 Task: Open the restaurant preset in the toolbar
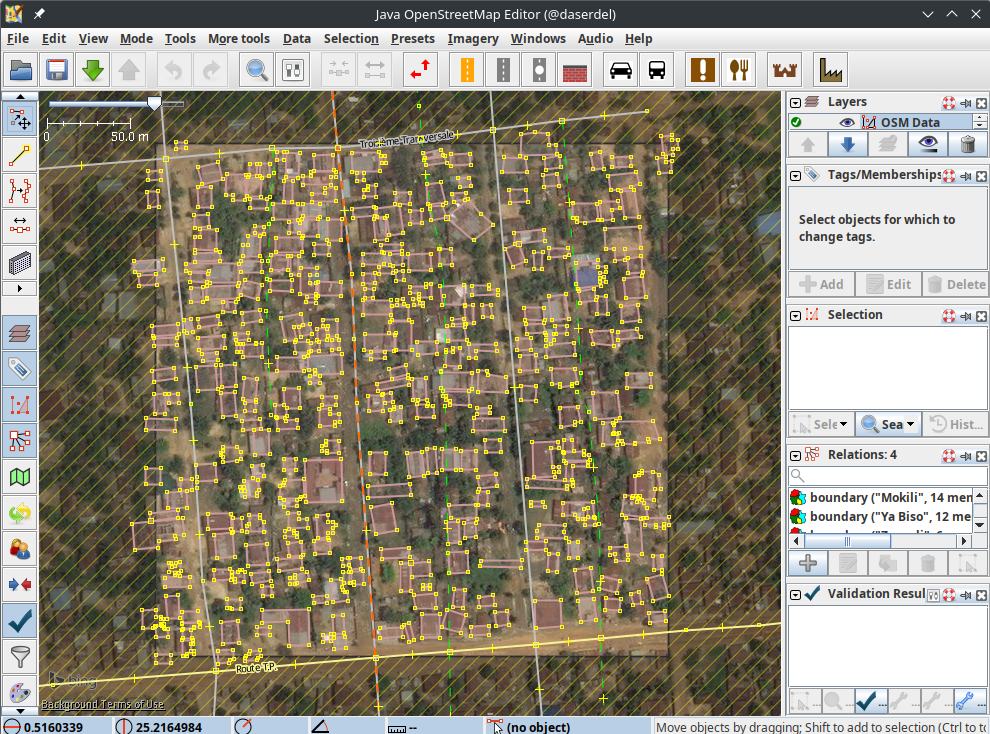pos(738,69)
